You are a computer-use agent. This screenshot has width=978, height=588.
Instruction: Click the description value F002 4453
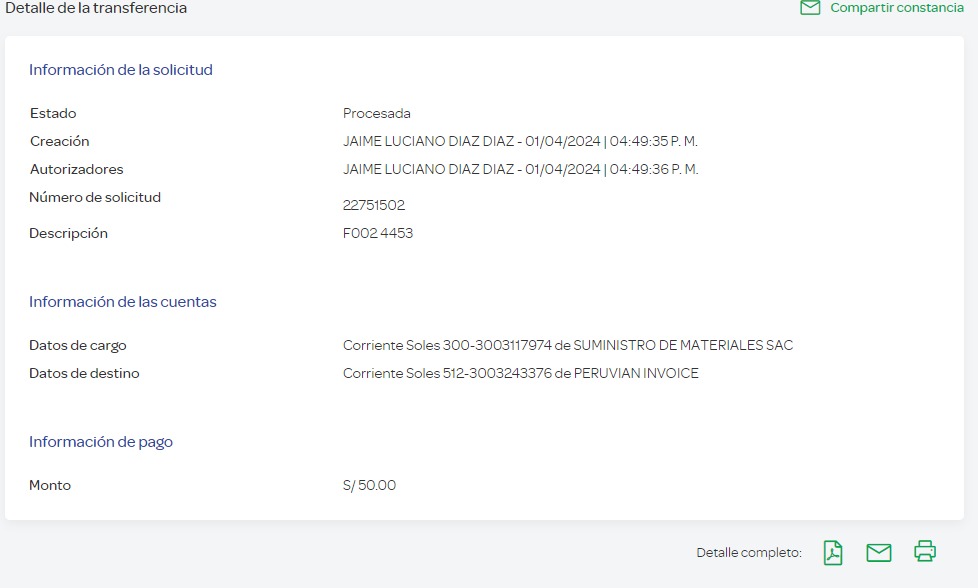coord(378,234)
